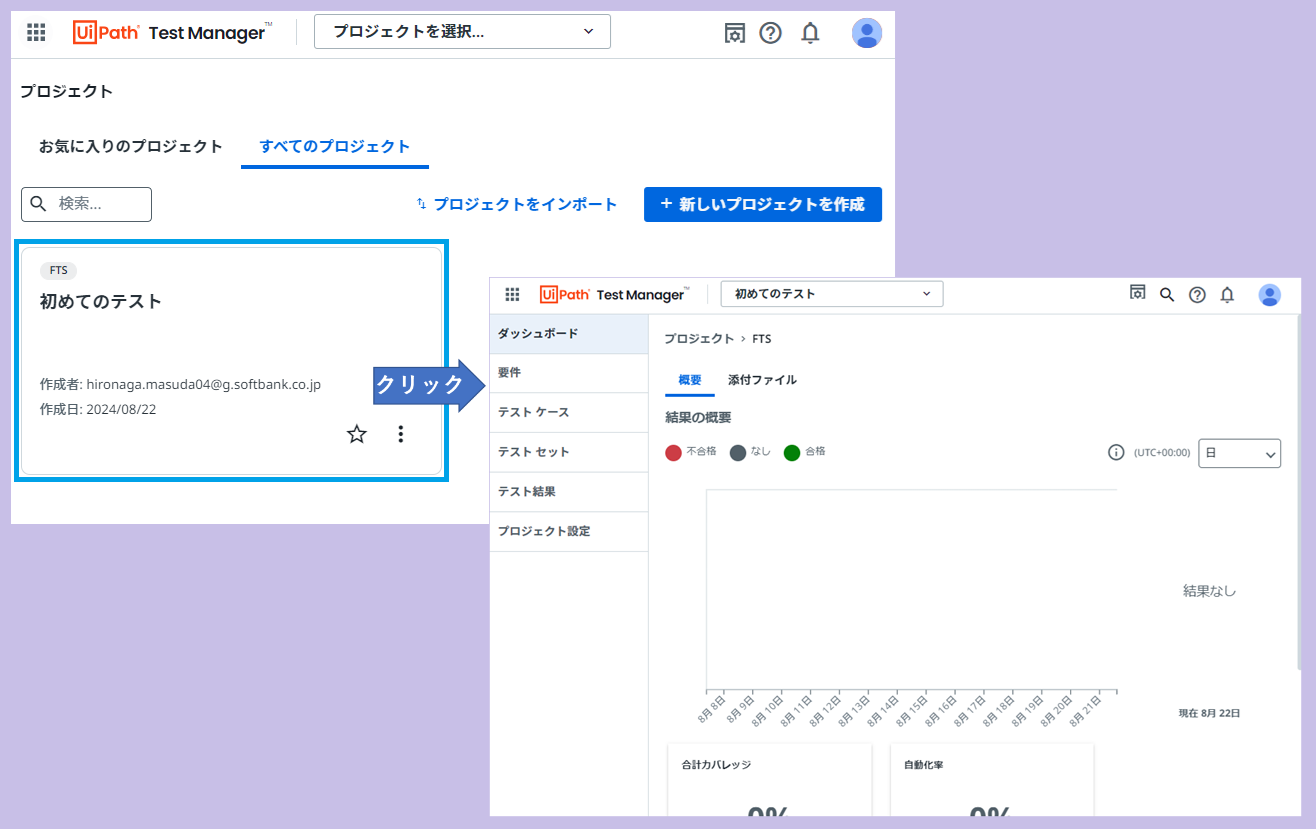Click UiPath logo in Projects window header
Image resolution: width=1316 pixels, height=829 pixels.
coord(106,32)
